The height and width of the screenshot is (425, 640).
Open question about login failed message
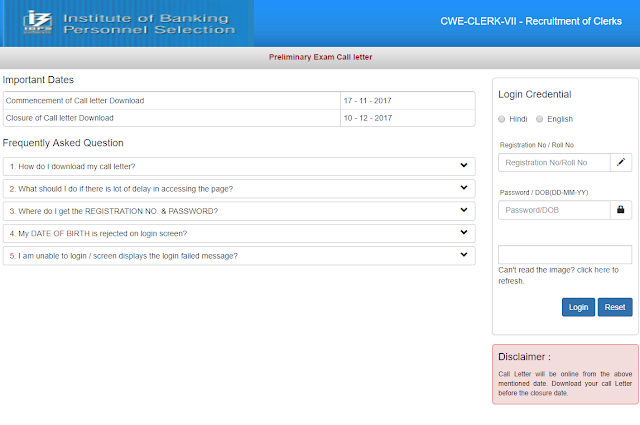tap(239, 256)
